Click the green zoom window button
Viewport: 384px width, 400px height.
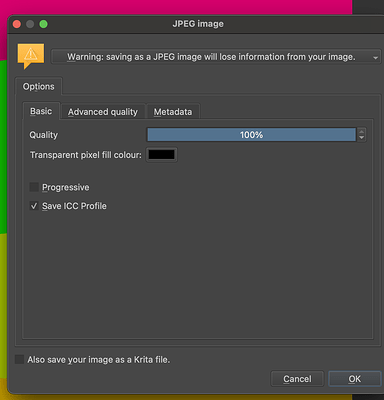[x=43, y=24]
